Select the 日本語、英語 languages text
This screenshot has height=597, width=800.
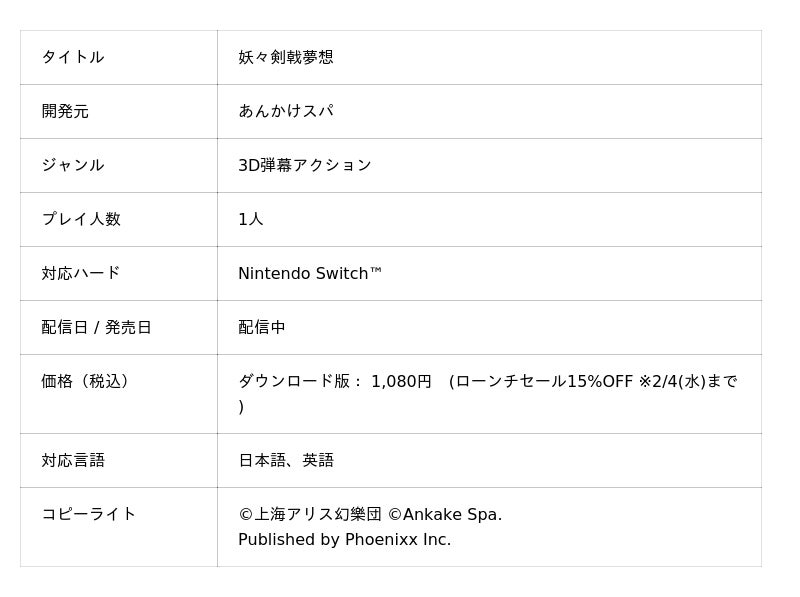286,460
